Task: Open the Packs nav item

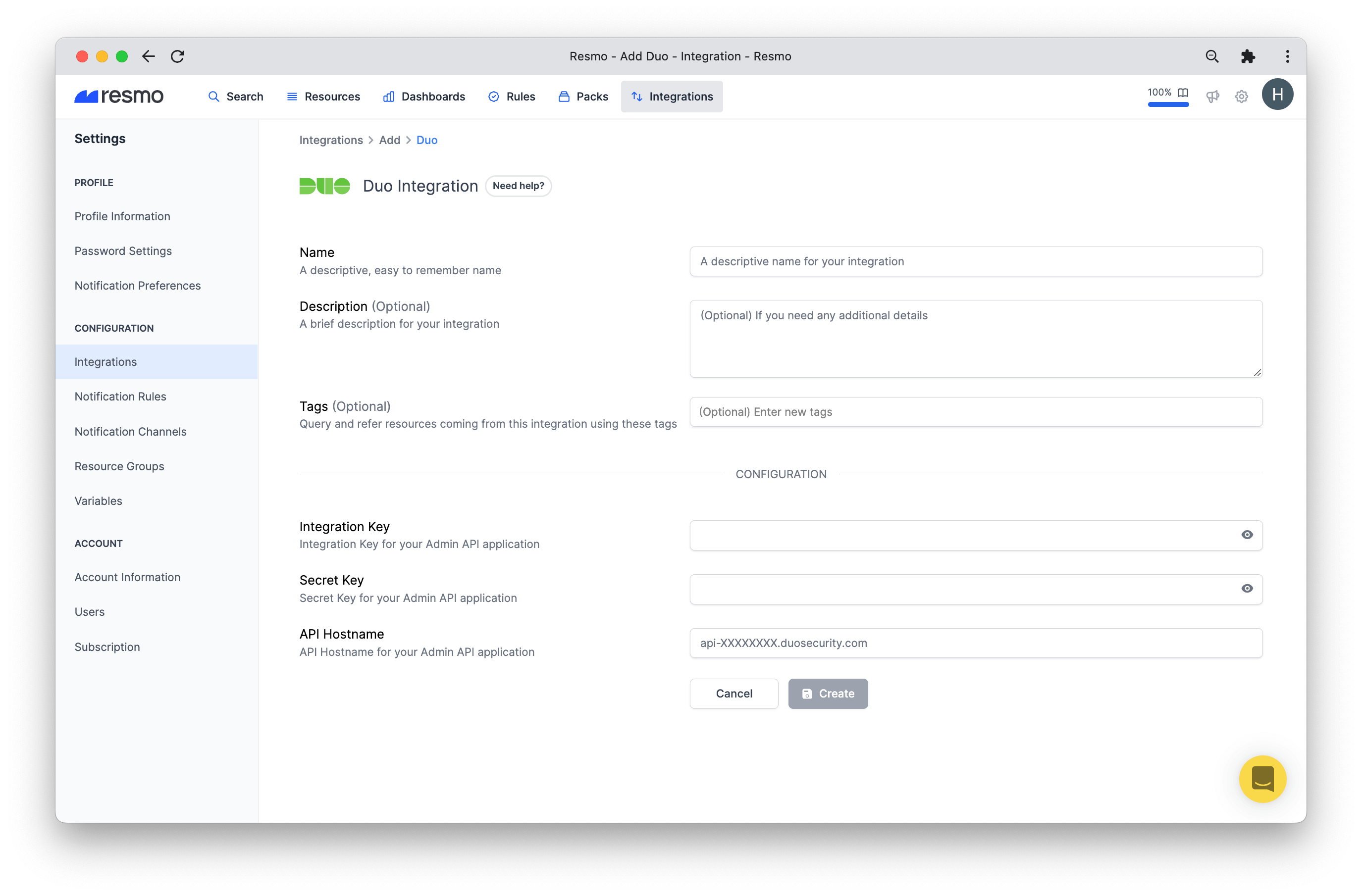Action: tap(583, 96)
